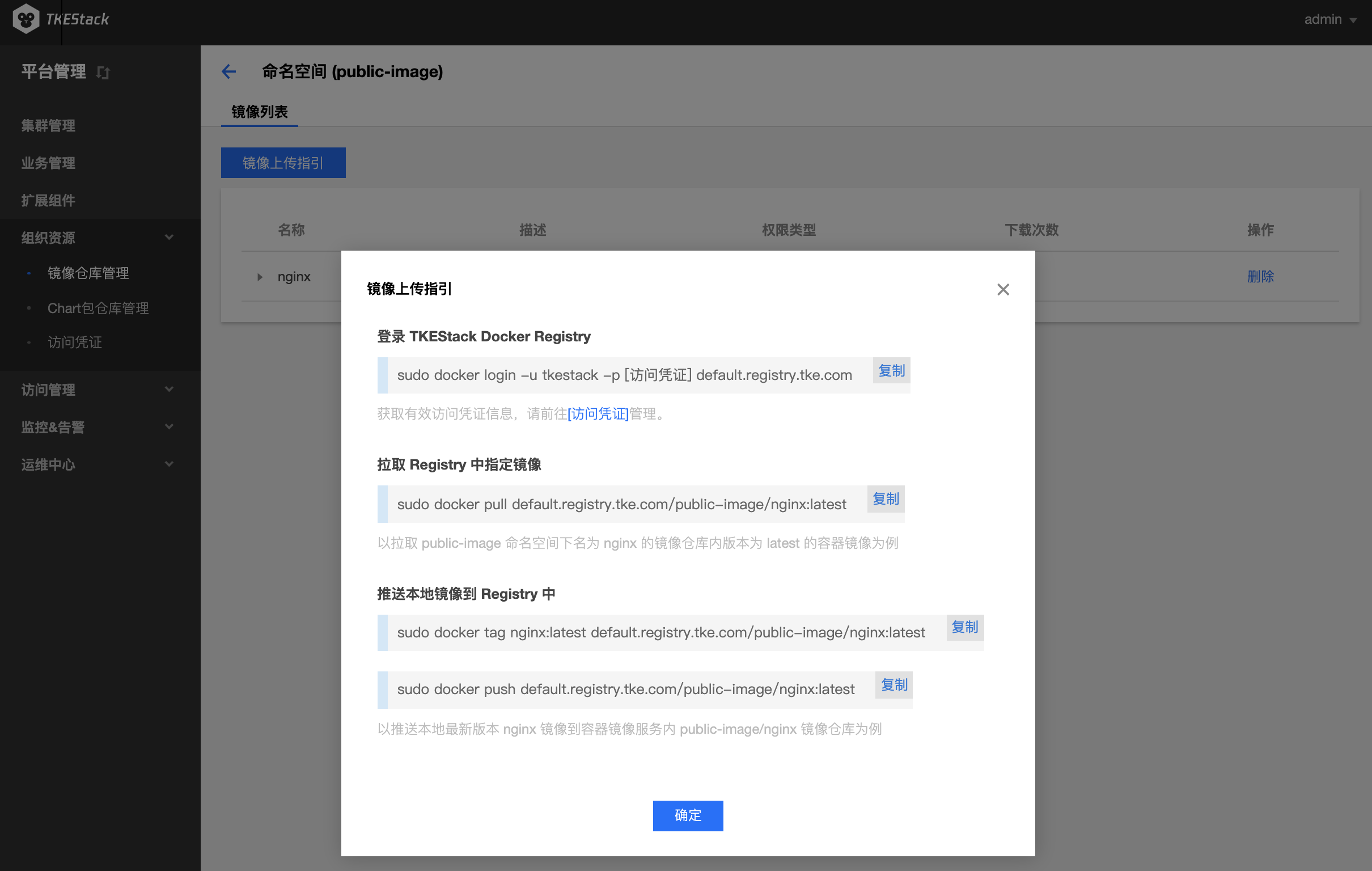Delete the nginx image via 删除
Viewport: 1372px width, 871px height.
click(1260, 277)
